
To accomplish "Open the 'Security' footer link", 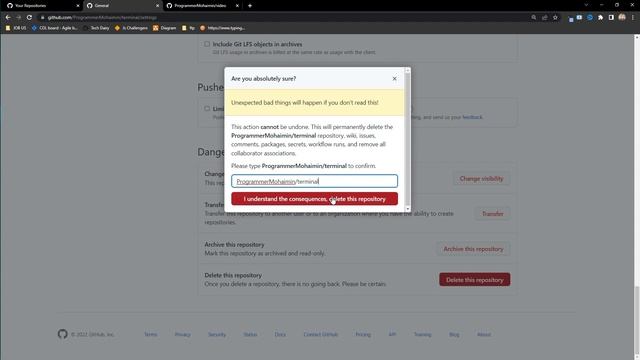I will point(217,334).
